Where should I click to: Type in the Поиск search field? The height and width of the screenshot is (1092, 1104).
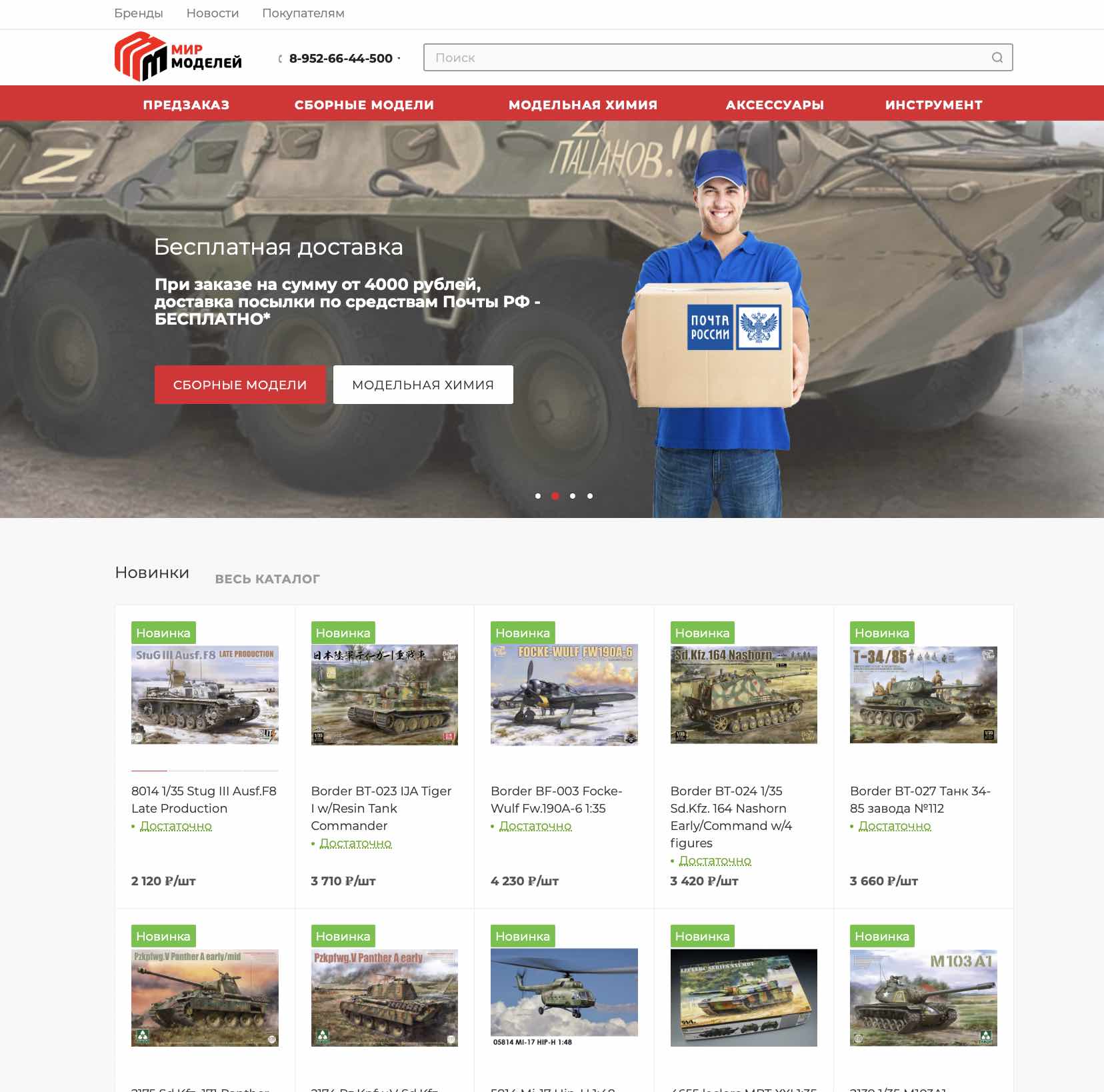[707, 58]
